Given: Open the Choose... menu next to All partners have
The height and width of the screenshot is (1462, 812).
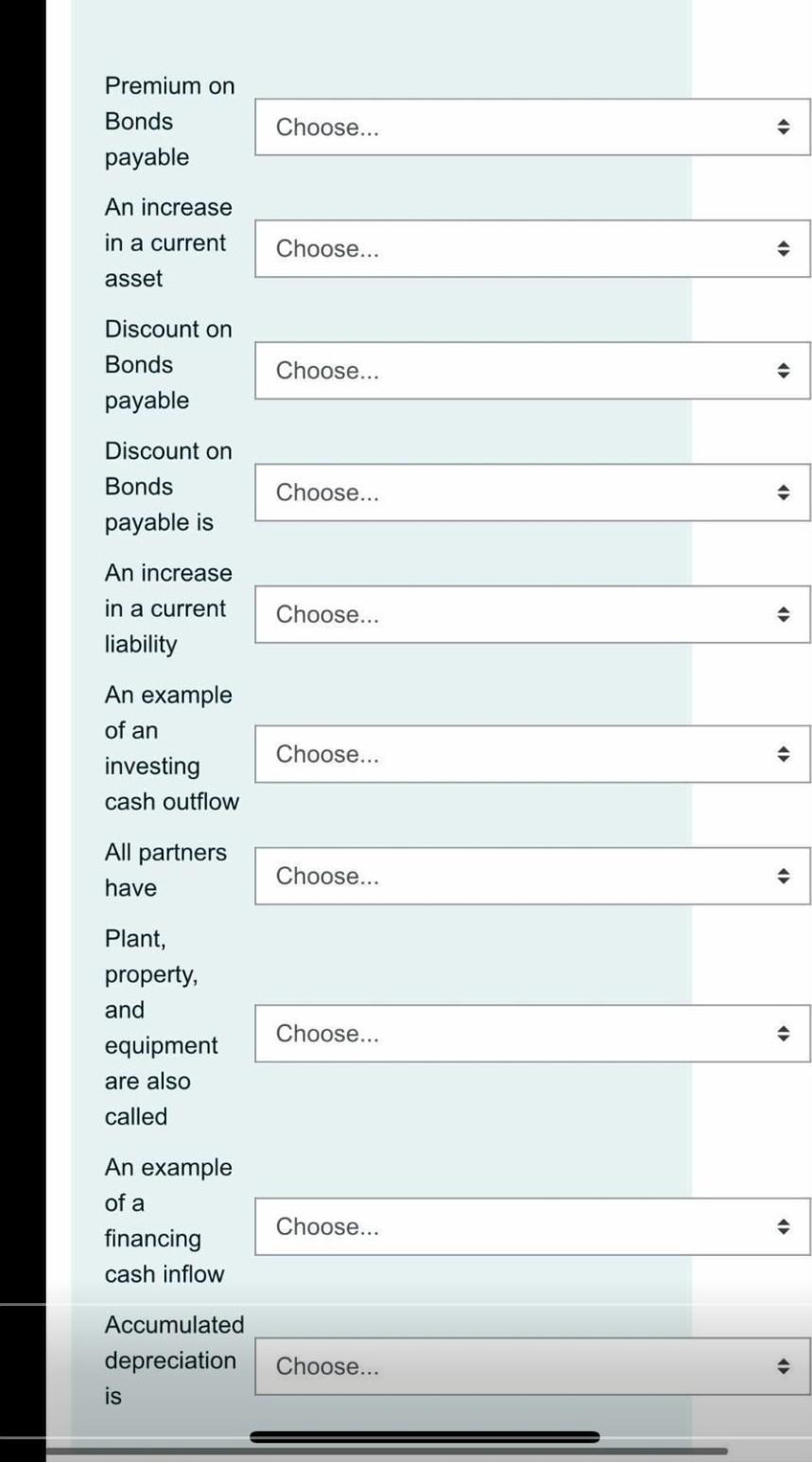Looking at the screenshot, I should point(529,876).
